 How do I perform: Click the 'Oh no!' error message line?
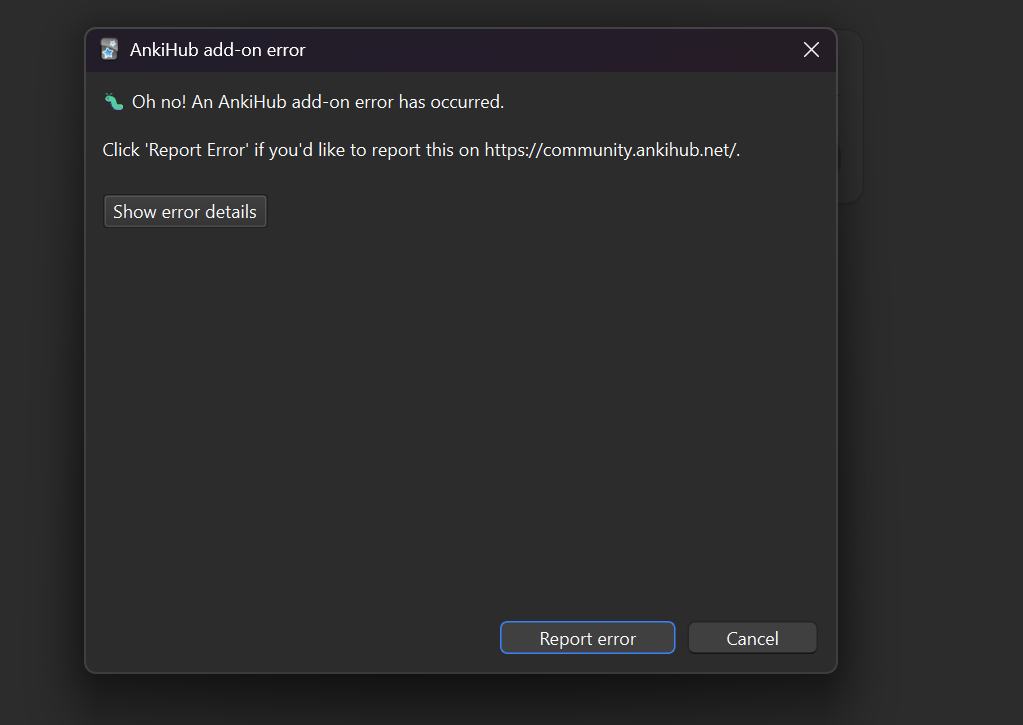[x=317, y=101]
